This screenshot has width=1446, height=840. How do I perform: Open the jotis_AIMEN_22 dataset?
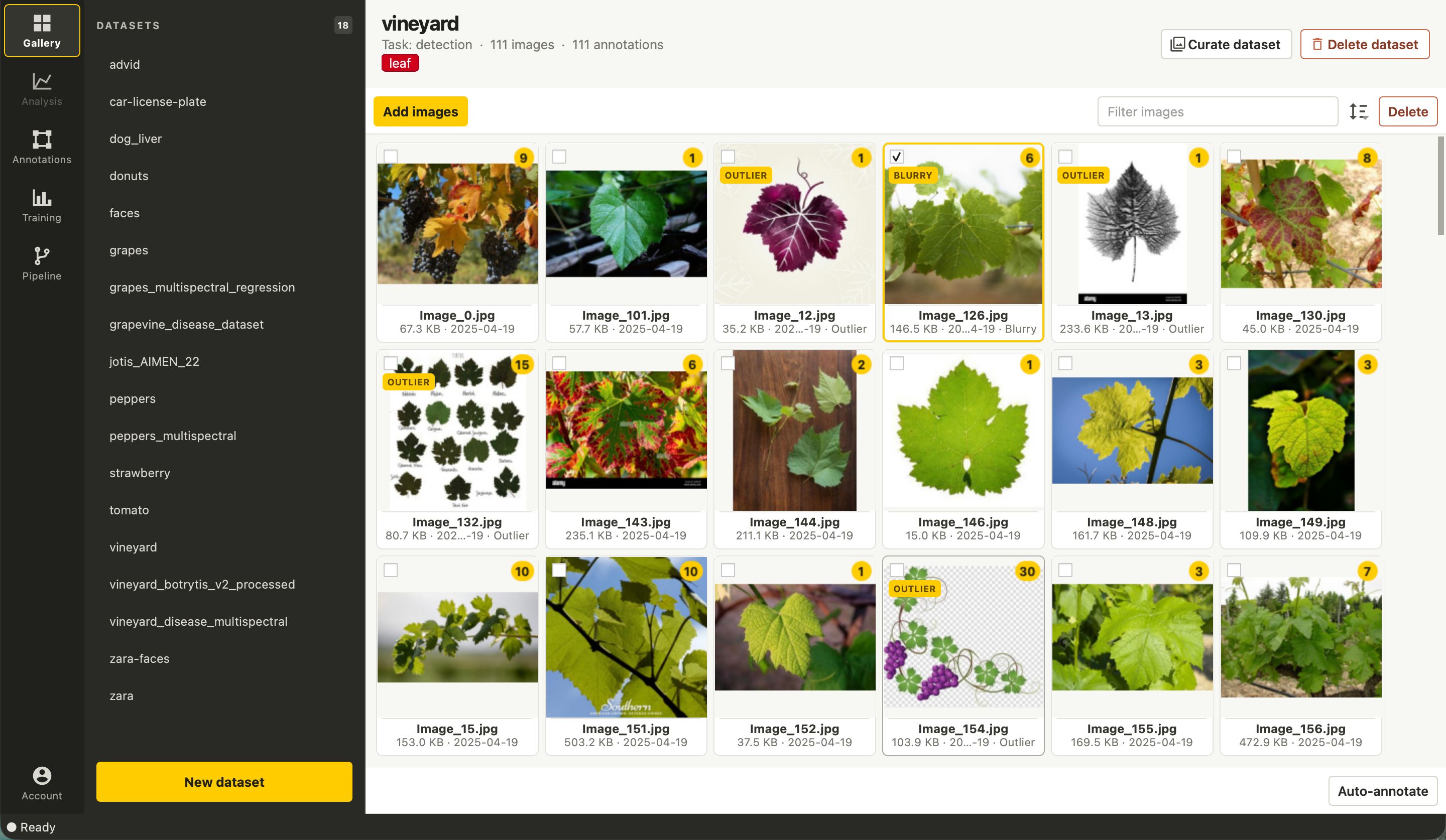224,362
